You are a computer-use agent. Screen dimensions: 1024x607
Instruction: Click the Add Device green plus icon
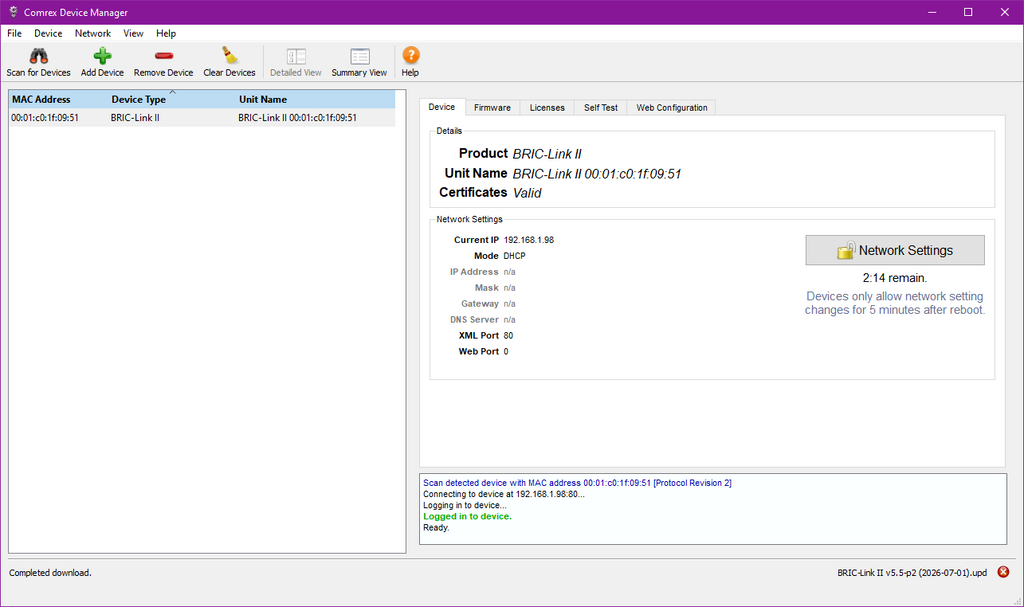click(102, 56)
